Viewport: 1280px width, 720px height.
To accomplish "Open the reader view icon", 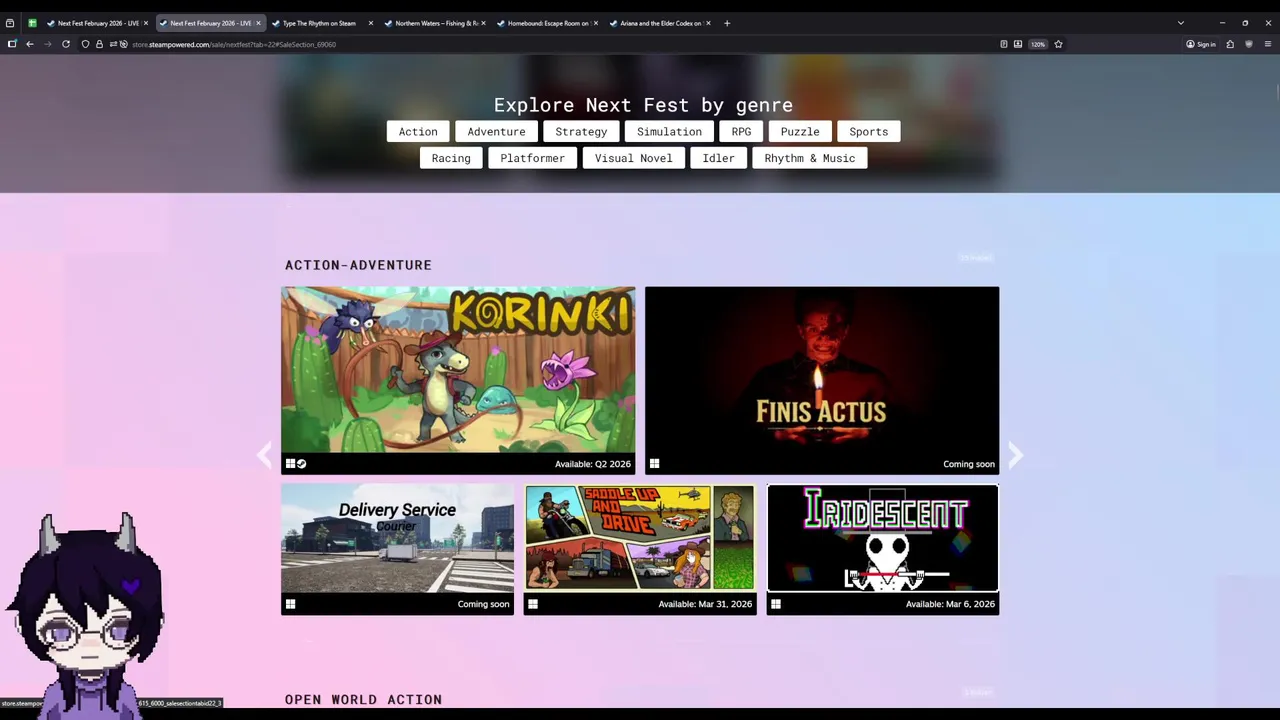I will [x=1004, y=44].
